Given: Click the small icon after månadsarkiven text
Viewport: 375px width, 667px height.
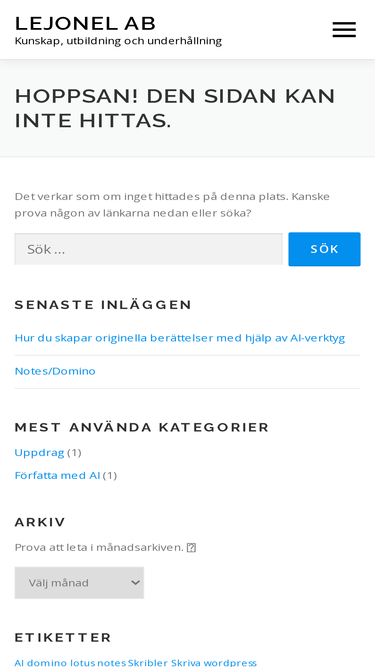Looking at the screenshot, I should [x=191, y=547].
